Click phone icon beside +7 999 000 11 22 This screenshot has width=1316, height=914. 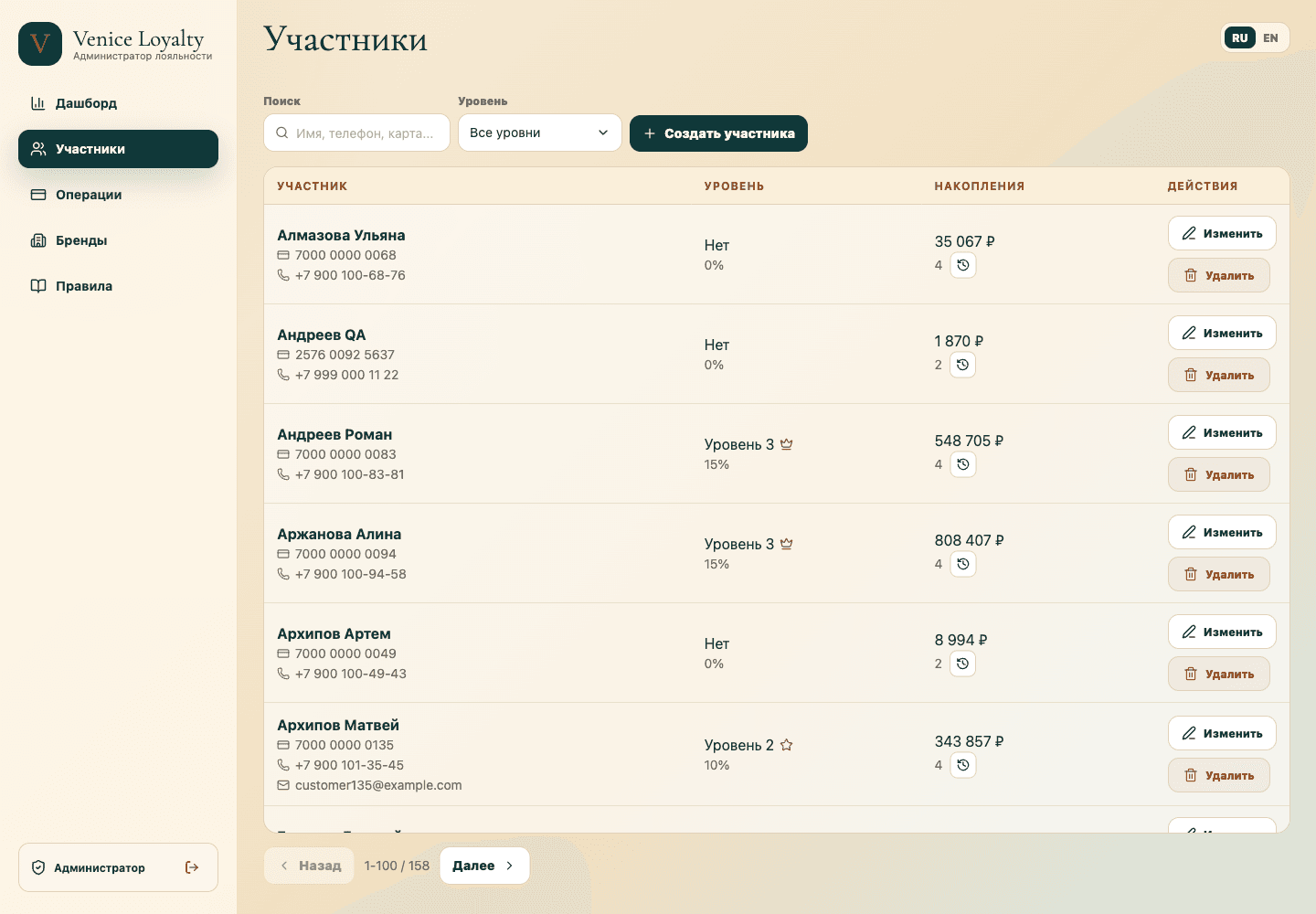coord(283,375)
